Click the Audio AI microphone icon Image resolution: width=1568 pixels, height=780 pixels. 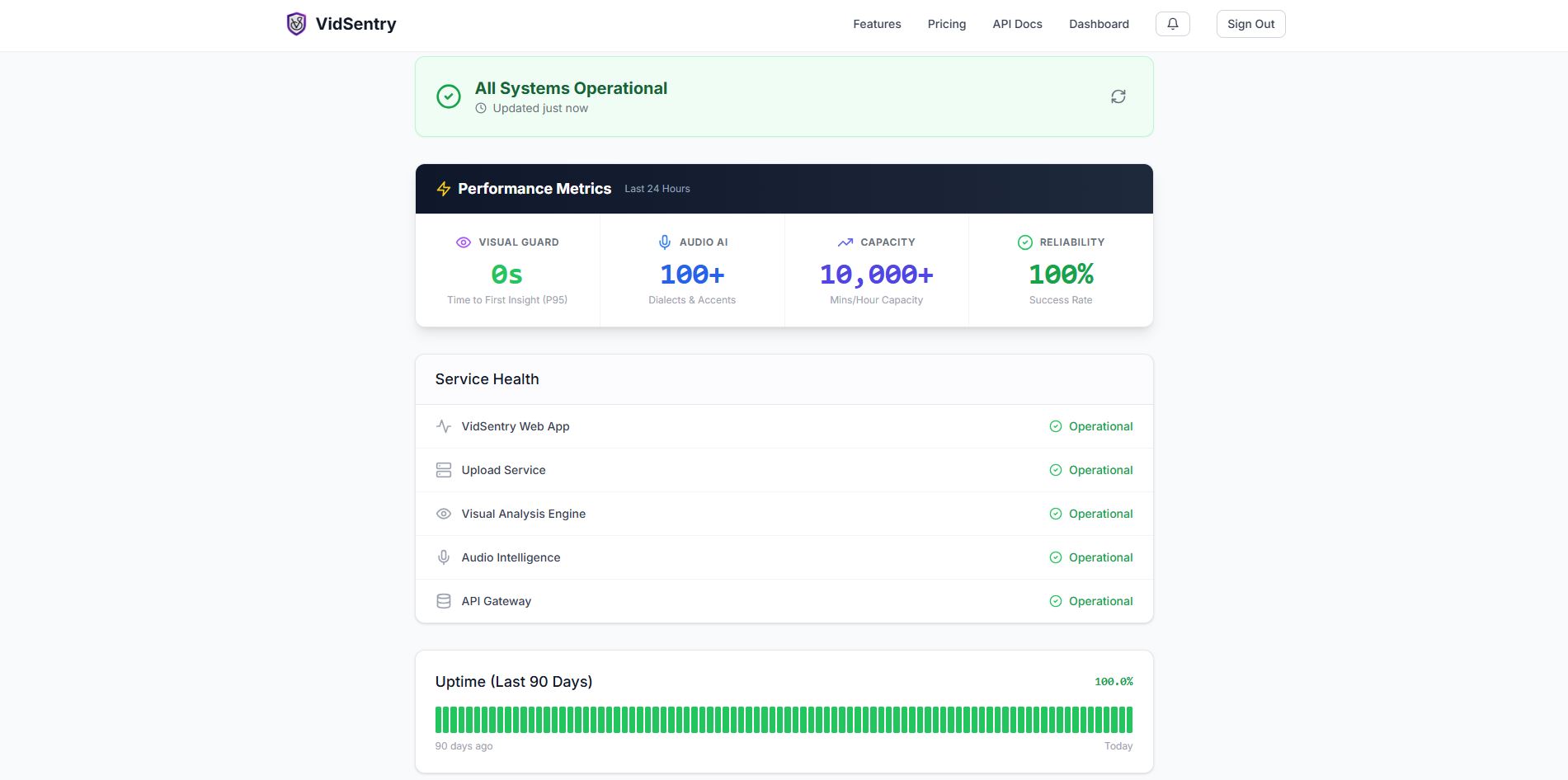(x=665, y=242)
